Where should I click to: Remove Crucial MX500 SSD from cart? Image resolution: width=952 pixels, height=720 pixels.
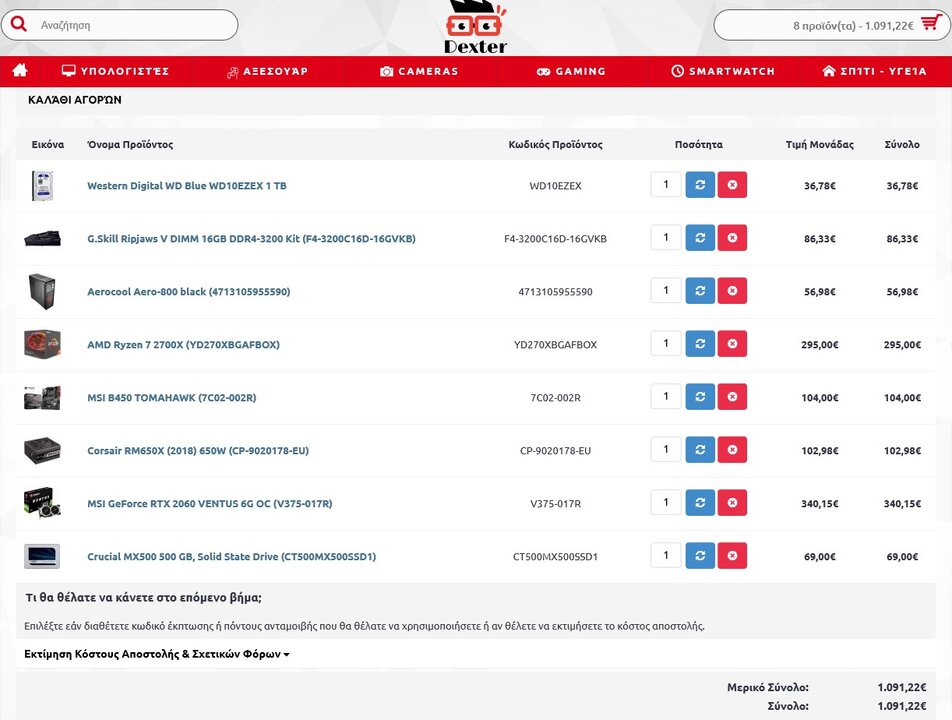(x=732, y=555)
